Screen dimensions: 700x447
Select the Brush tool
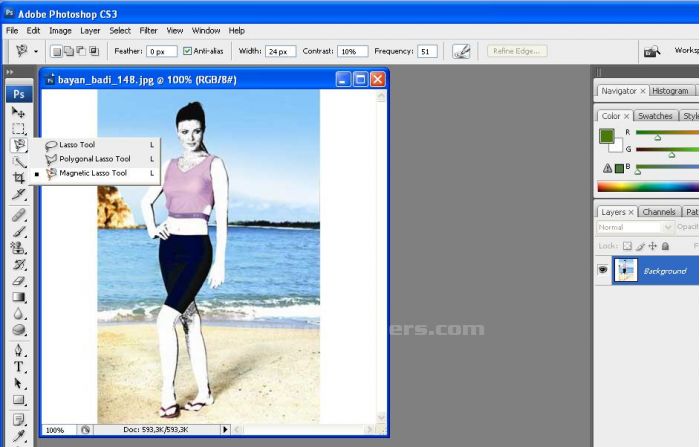click(x=18, y=232)
